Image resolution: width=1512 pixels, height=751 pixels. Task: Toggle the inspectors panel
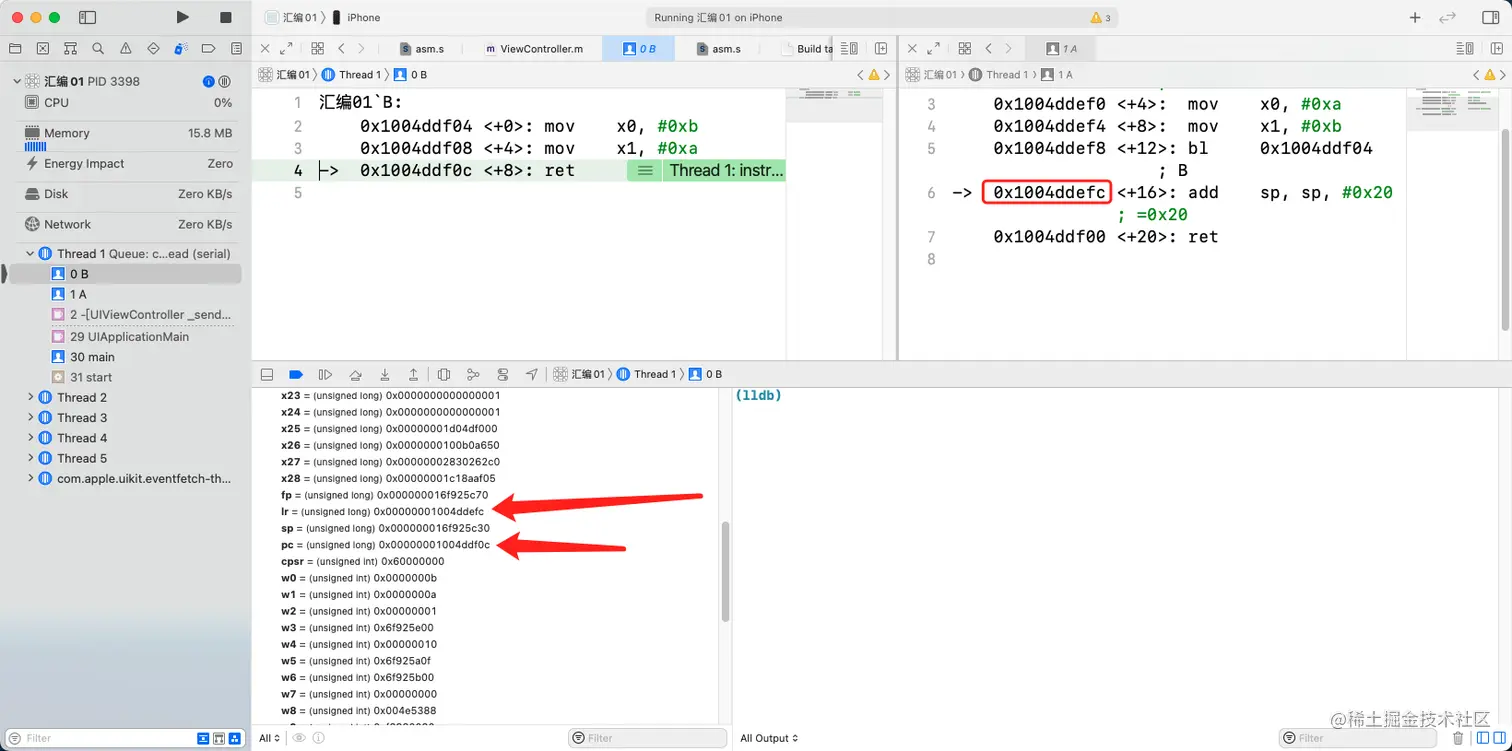tap(1489, 17)
